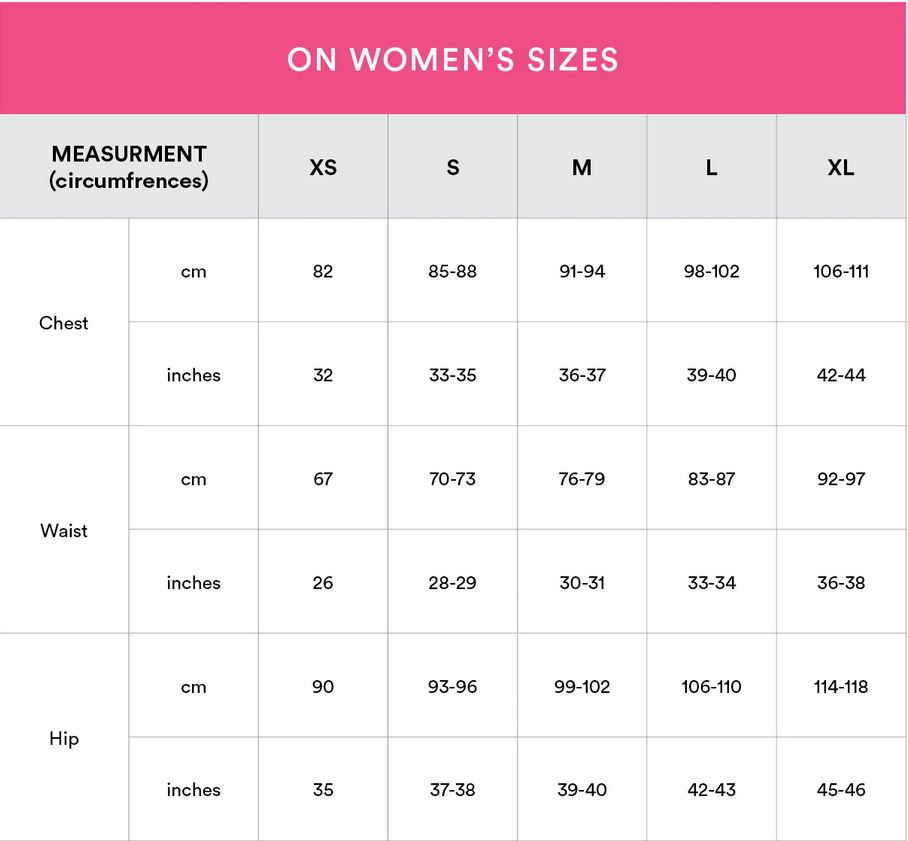Click the ON WOMEN'S SIZES title banner

pyautogui.click(x=453, y=58)
